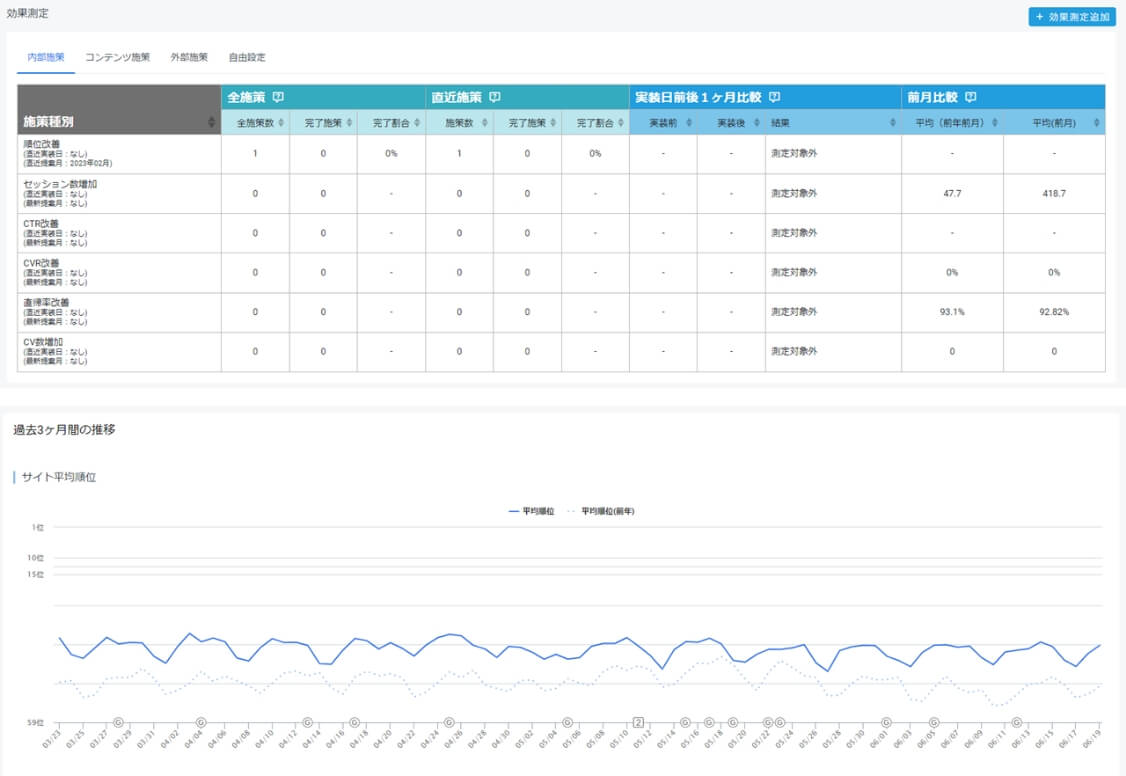The height and width of the screenshot is (776, 1126).
Task: Click help icon beside 直近施策 header
Action: pyautogui.click(x=494, y=97)
